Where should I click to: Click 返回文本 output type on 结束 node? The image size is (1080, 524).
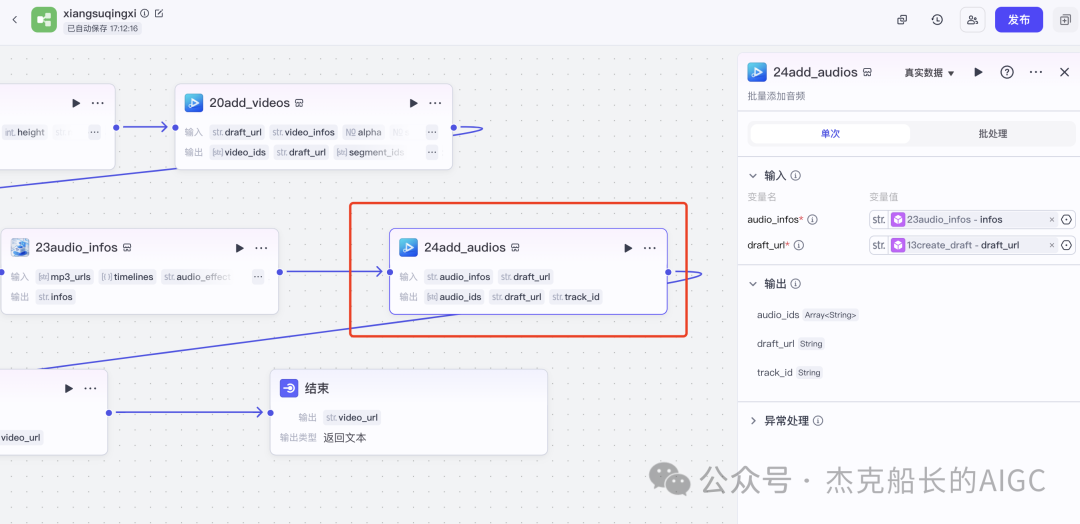[x=345, y=437]
